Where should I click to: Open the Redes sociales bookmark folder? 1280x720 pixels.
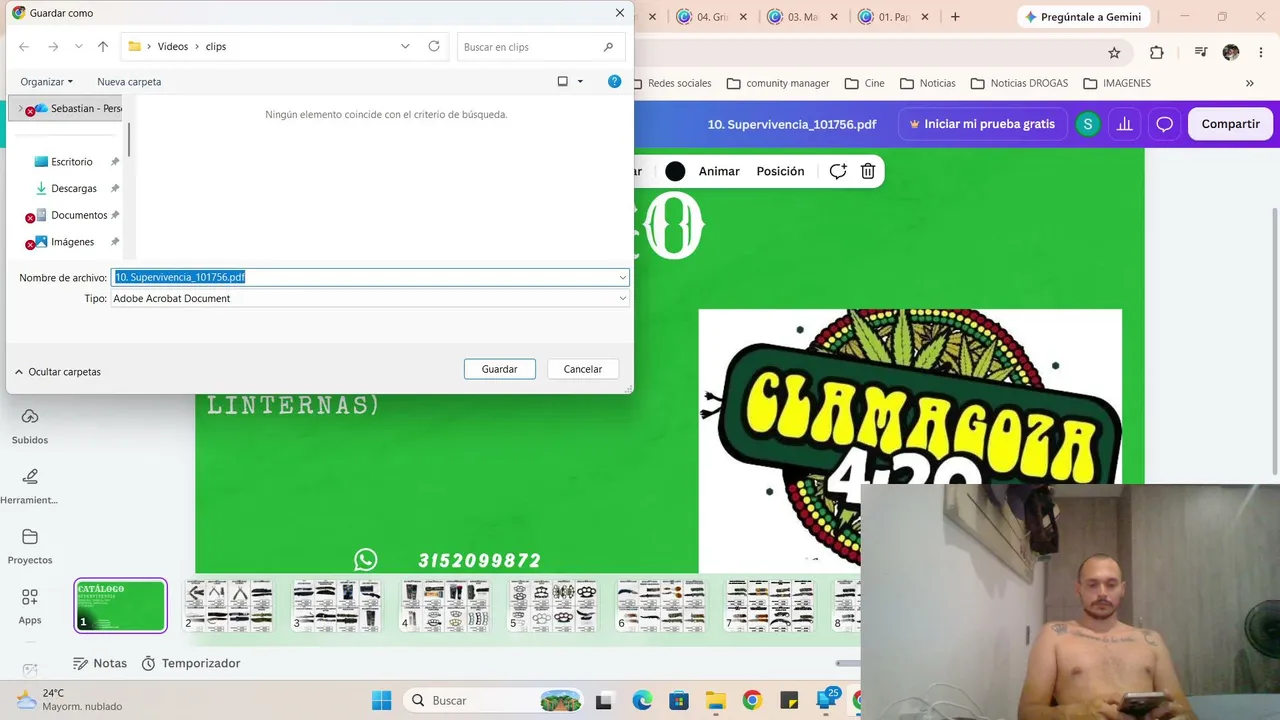pyautogui.click(x=672, y=83)
